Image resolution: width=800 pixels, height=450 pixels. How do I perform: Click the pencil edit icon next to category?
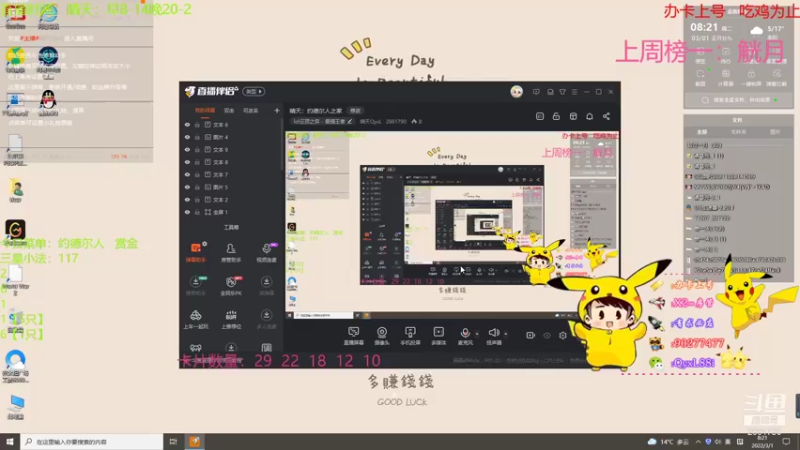(x=349, y=121)
